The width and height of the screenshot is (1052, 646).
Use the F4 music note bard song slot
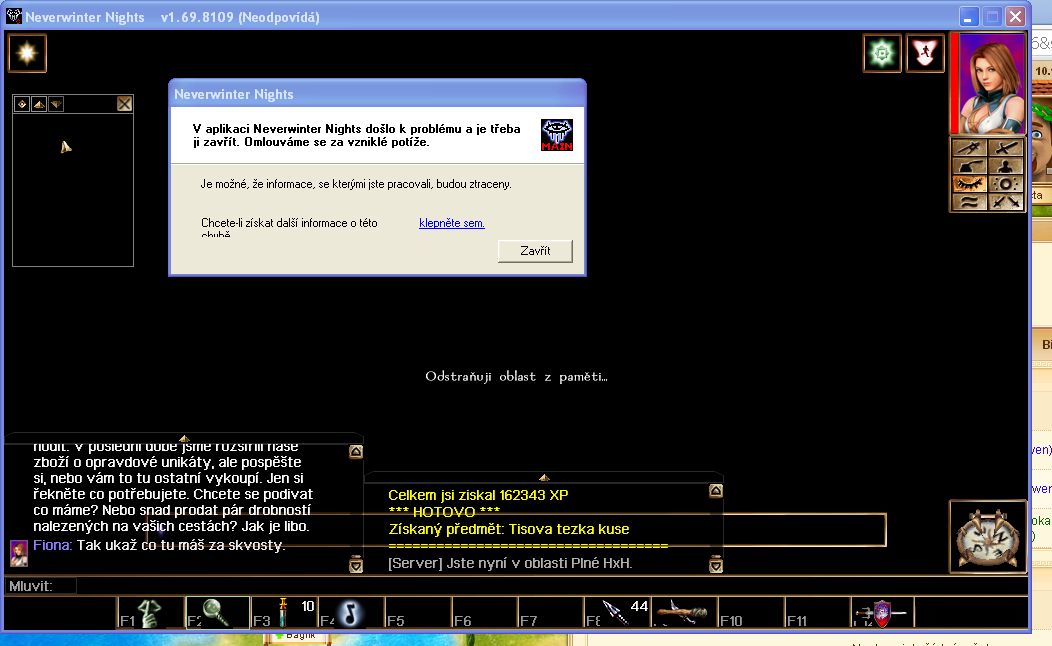click(351, 612)
